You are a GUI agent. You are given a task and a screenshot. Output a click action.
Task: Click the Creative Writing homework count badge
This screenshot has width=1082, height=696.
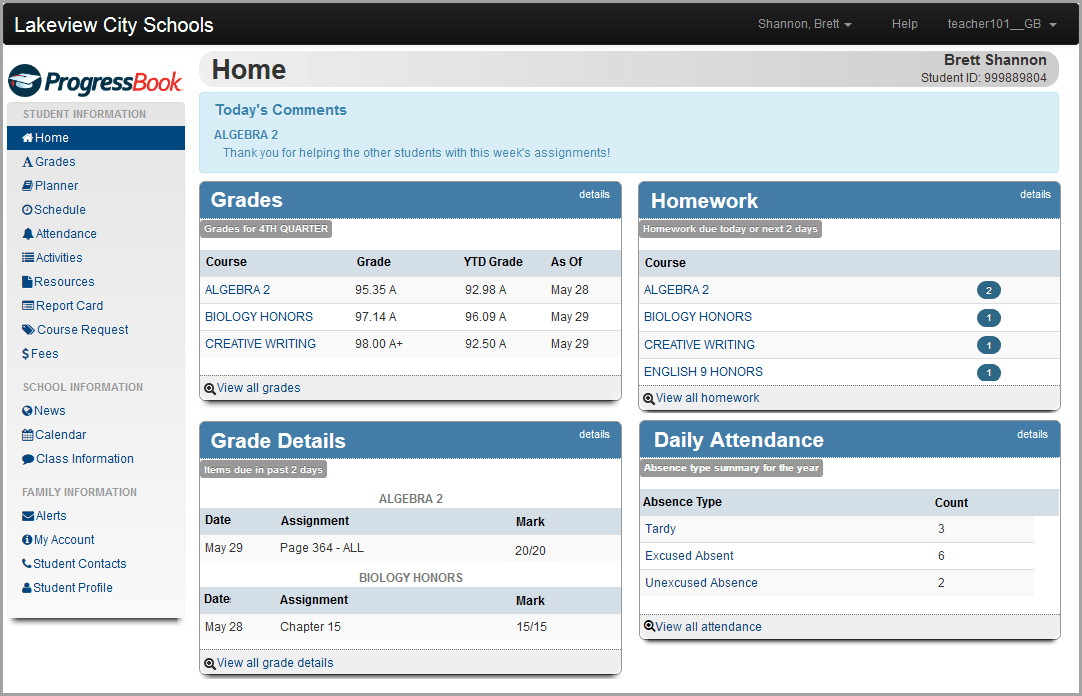coord(989,346)
